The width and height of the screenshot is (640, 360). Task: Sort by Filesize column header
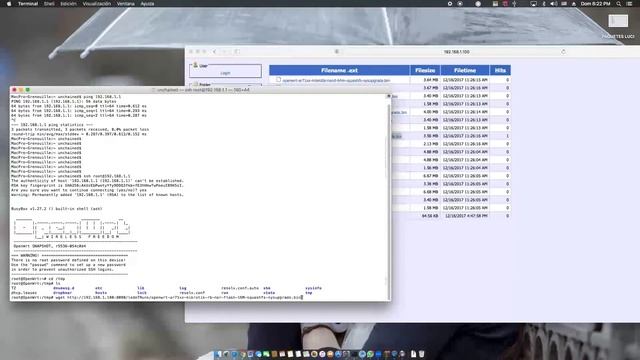(425, 70)
